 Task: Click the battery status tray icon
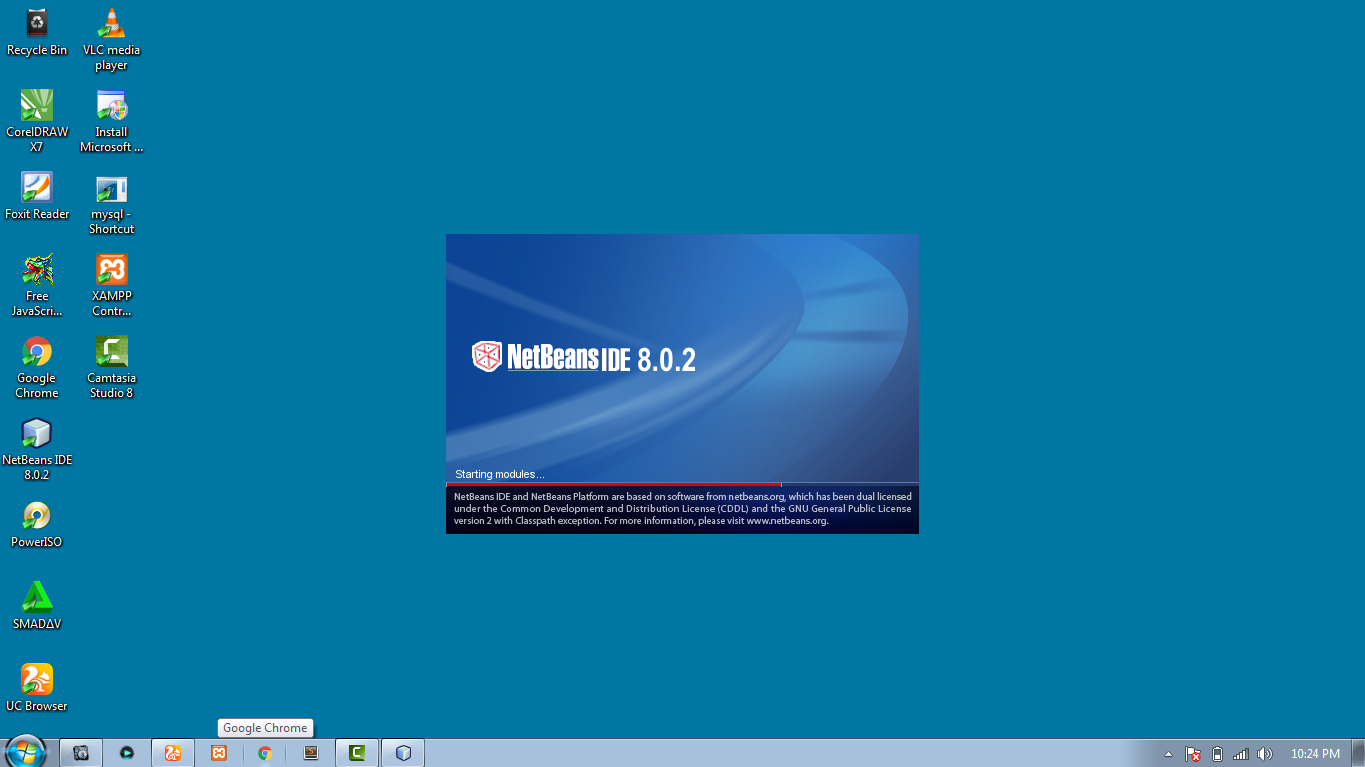[x=1217, y=754]
